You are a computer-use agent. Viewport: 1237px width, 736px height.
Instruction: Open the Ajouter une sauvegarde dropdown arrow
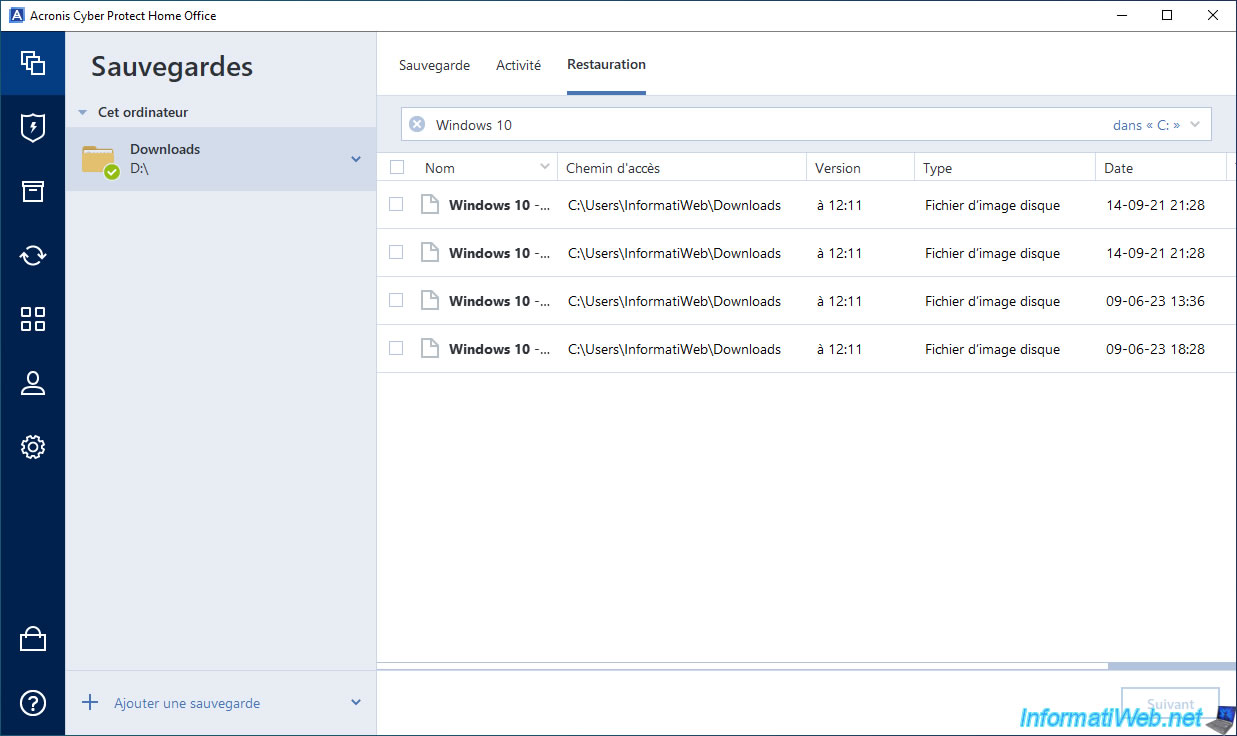click(x=356, y=703)
